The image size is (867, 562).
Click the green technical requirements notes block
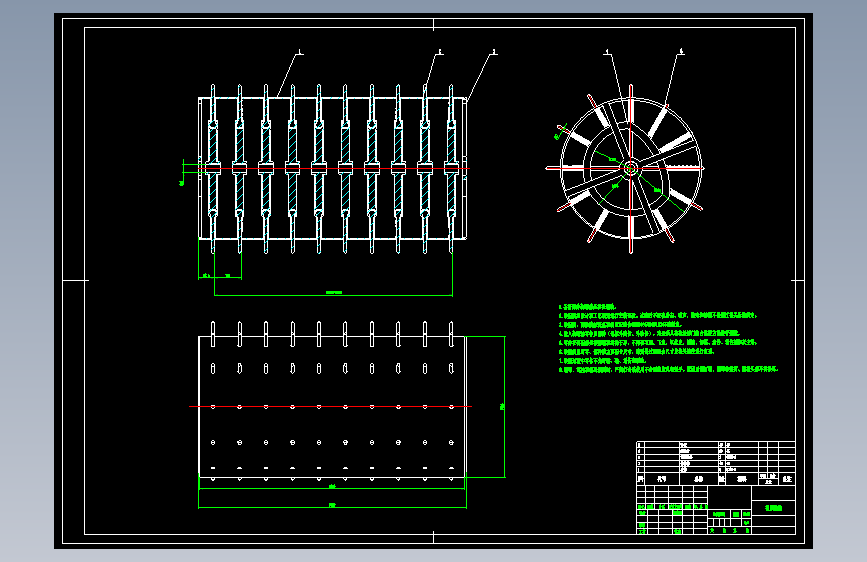click(x=668, y=337)
